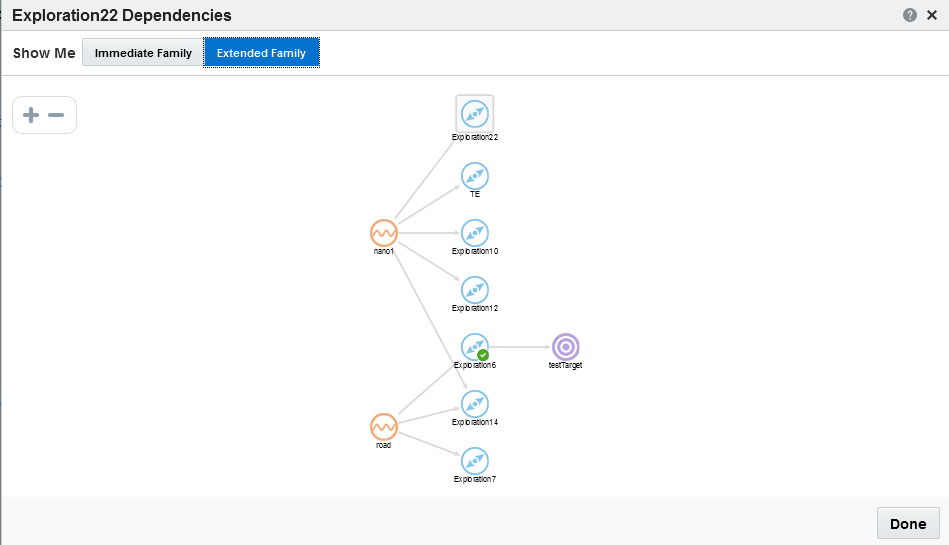
Task: Select the TE exploration node
Action: click(x=475, y=176)
